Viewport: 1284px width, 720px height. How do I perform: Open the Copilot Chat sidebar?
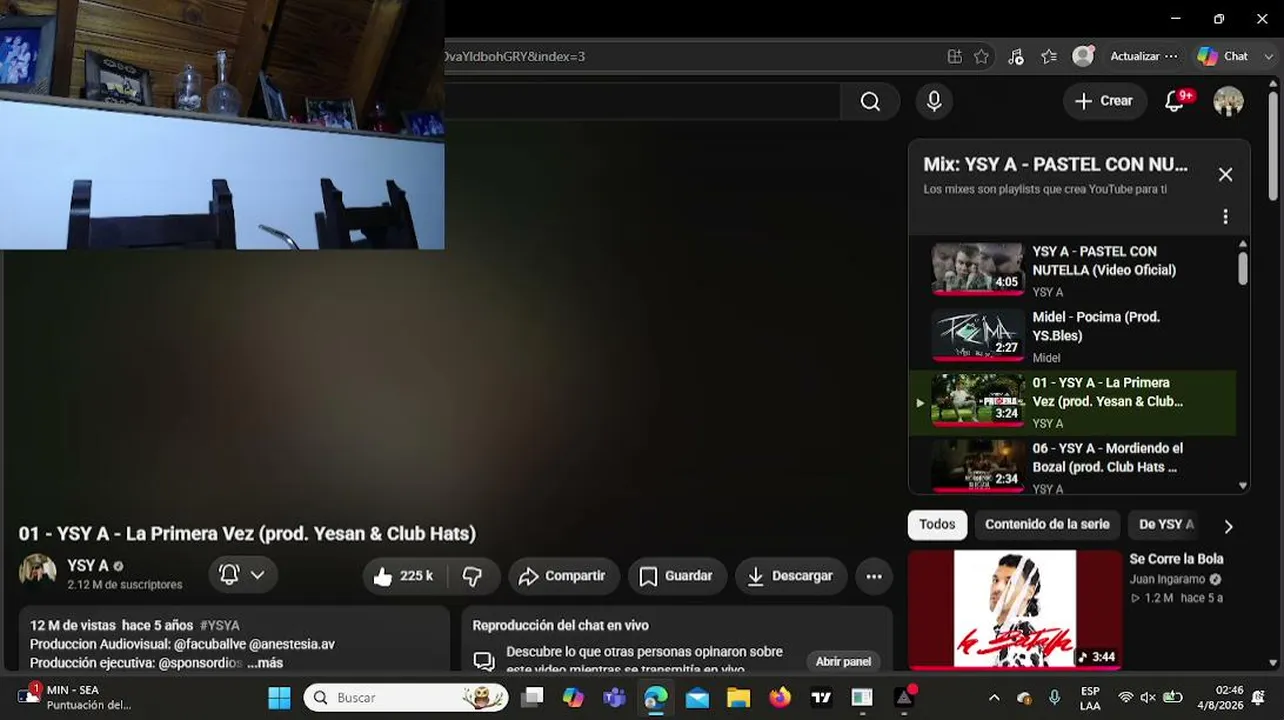(1223, 56)
